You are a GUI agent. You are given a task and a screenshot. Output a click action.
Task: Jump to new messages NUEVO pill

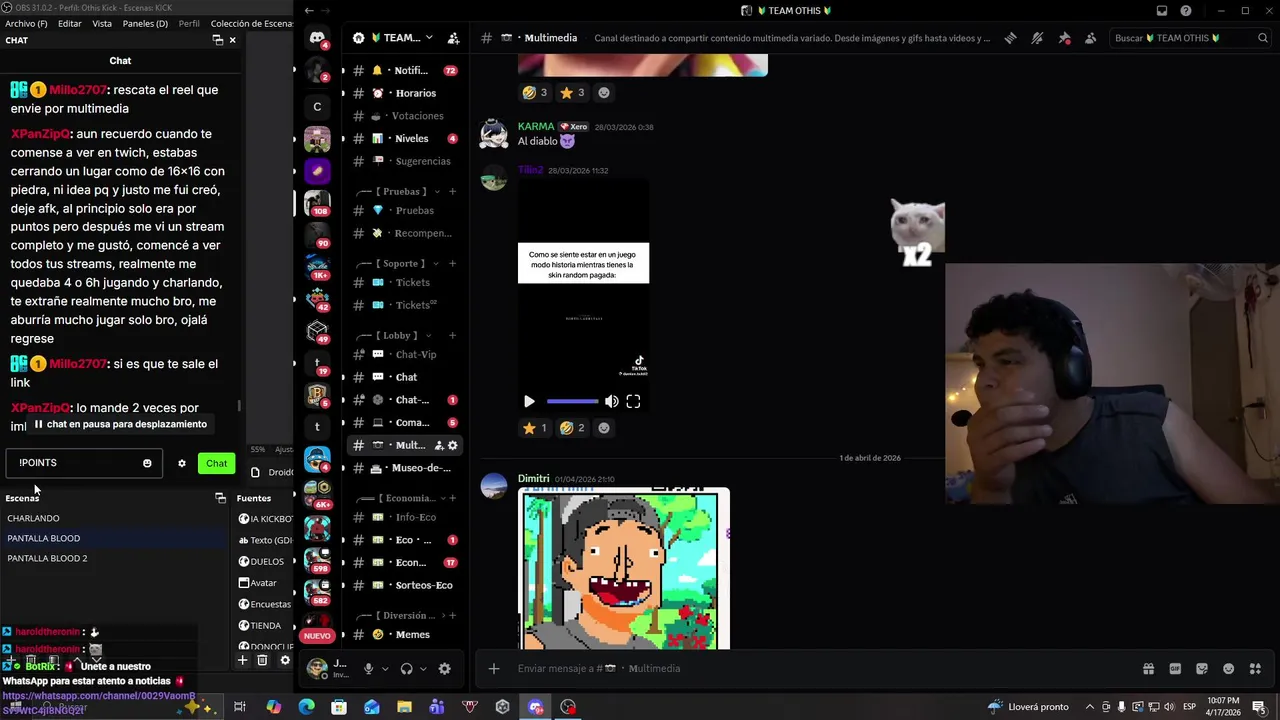coord(317,636)
